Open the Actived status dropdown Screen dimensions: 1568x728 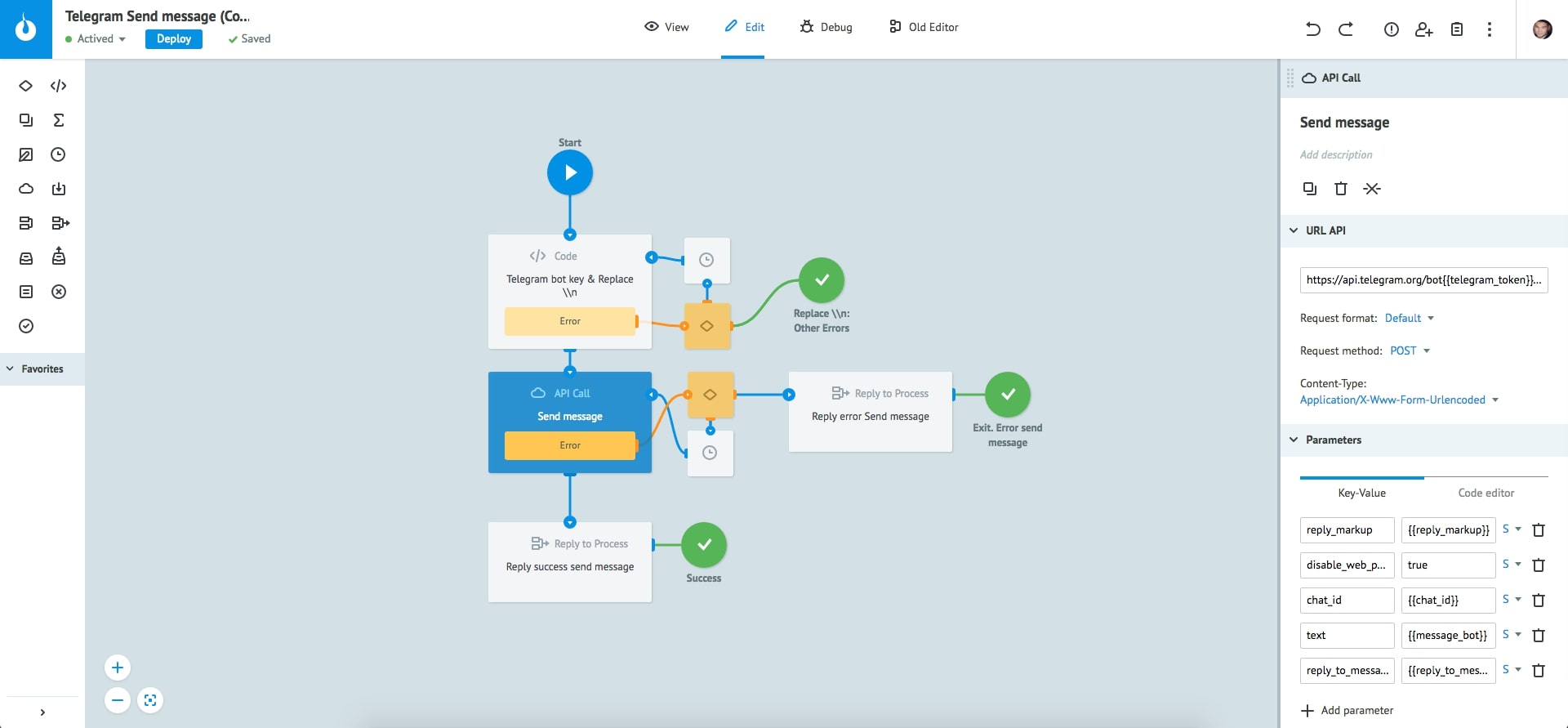tap(96, 38)
